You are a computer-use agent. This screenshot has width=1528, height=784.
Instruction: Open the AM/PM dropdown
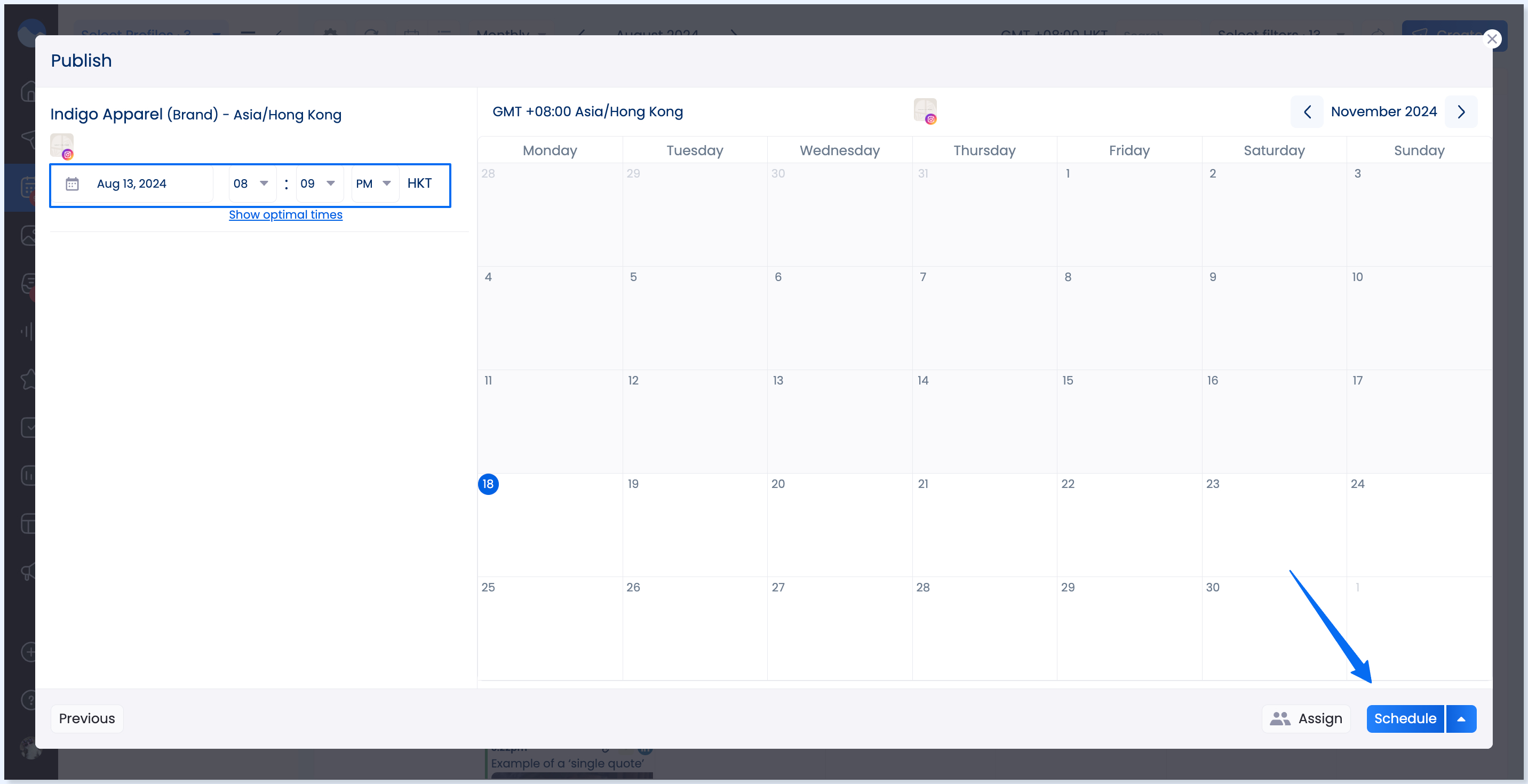tap(375, 184)
